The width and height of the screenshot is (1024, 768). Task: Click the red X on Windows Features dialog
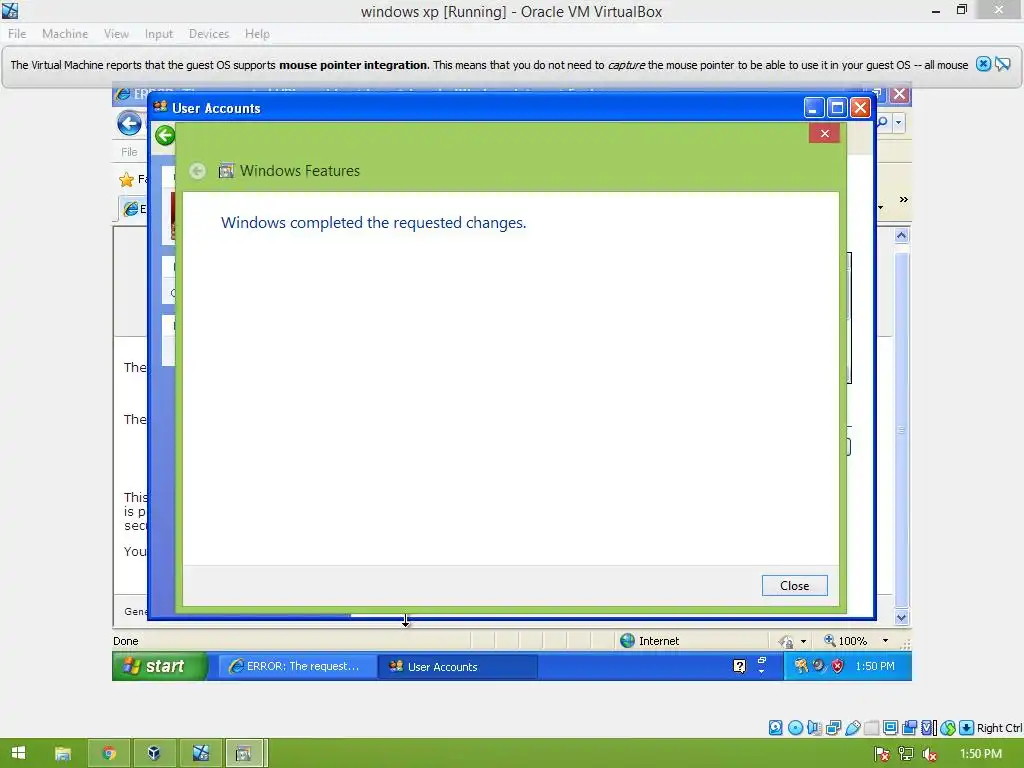824,133
